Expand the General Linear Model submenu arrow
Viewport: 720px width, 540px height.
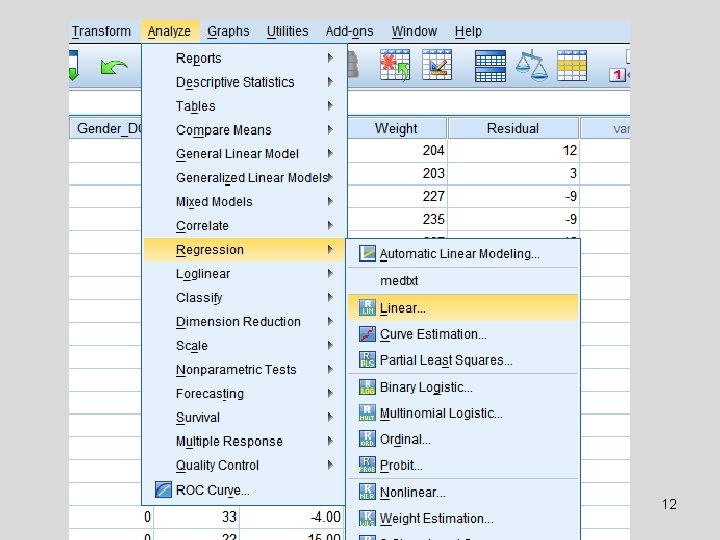tap(330, 153)
